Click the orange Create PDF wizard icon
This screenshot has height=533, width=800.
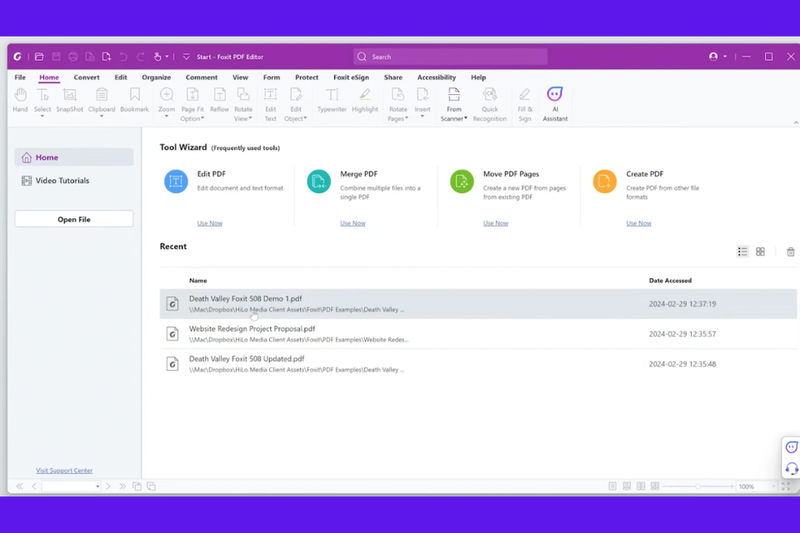pos(605,182)
